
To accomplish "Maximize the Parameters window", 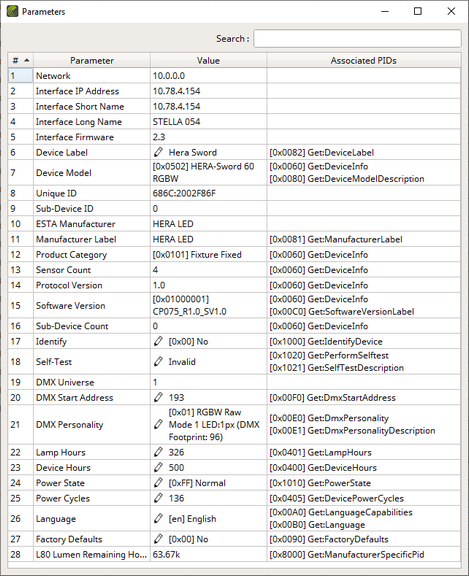I will [x=418, y=11].
